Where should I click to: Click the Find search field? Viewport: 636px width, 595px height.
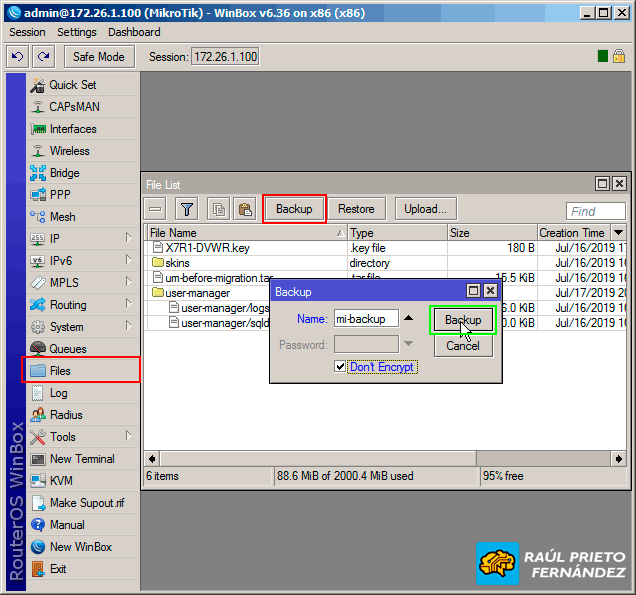pos(595,211)
